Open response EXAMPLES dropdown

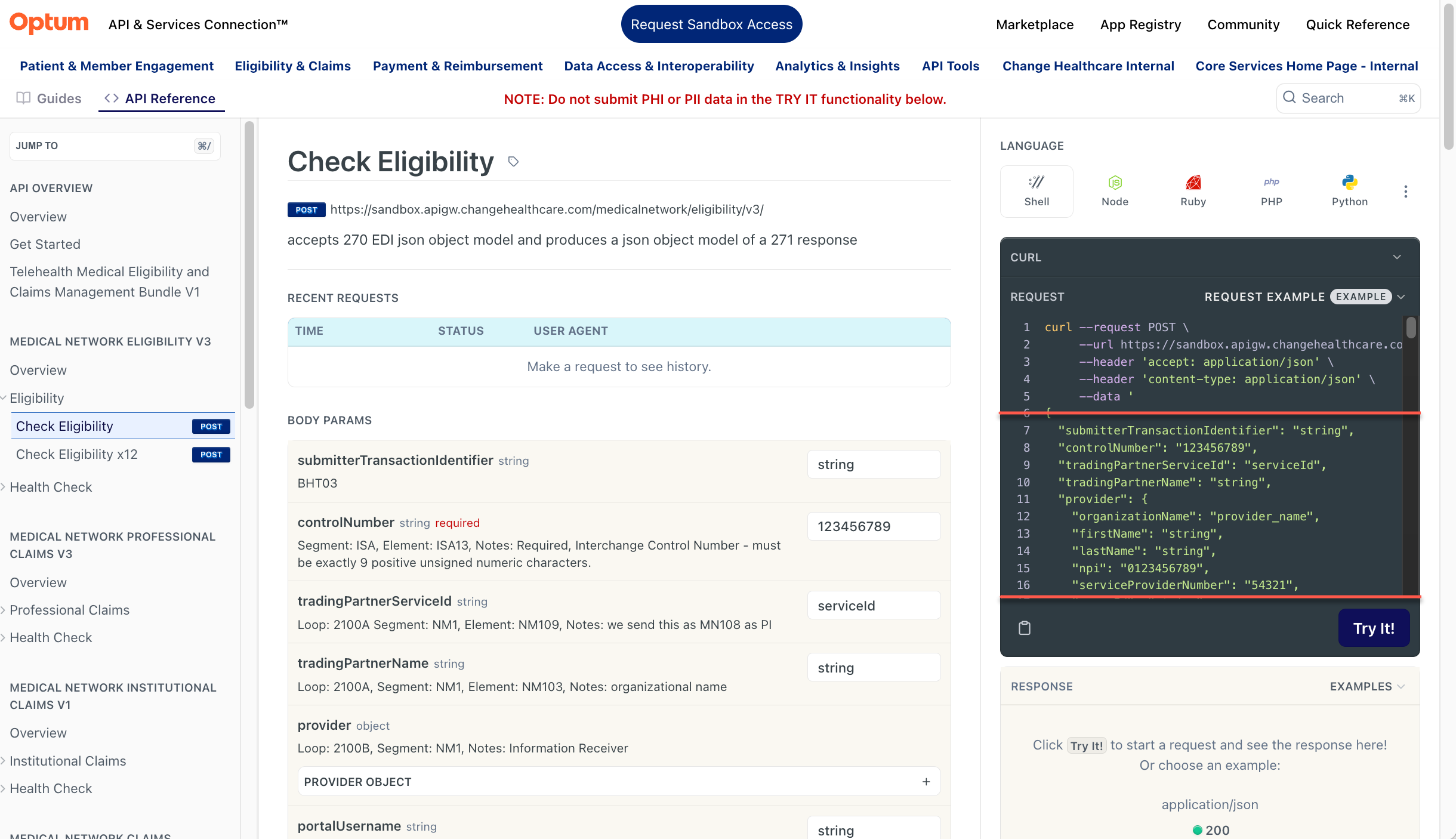pos(1367,686)
